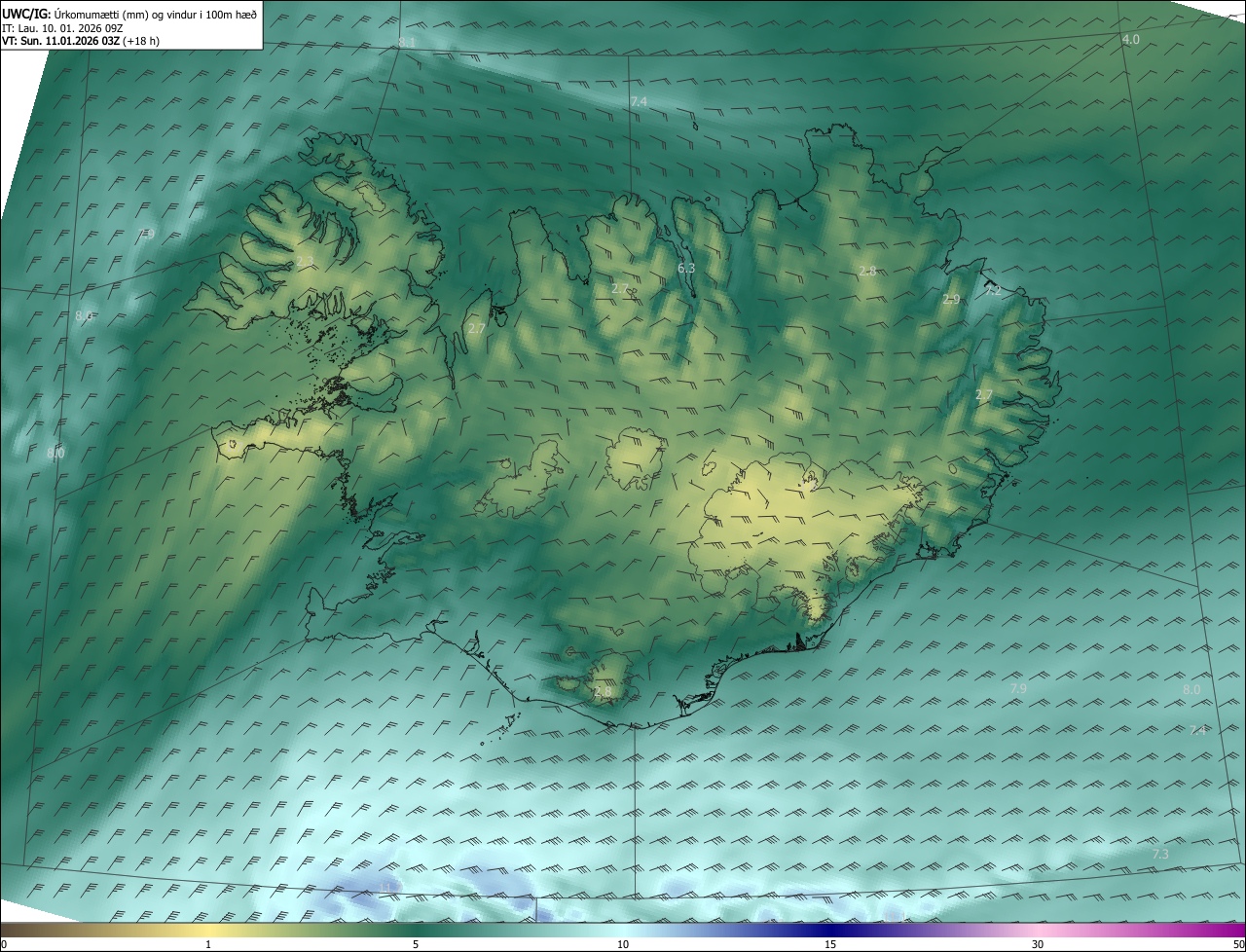Click the '6.3' value over the northern fjord
1246x952 pixels.
[686, 268]
